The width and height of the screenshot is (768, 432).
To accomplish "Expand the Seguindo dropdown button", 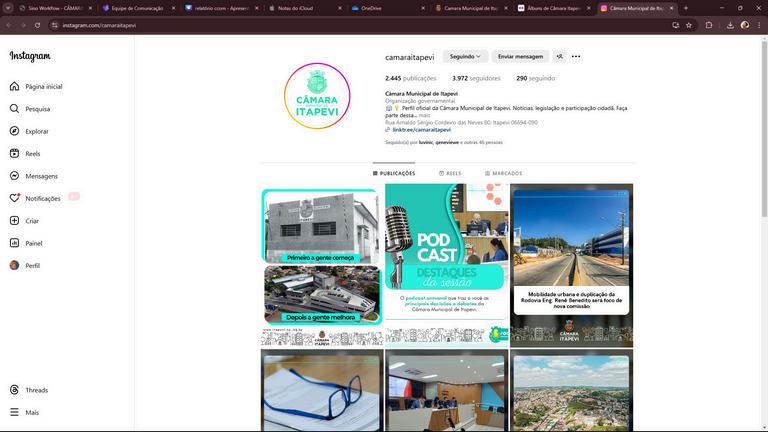I will point(465,57).
